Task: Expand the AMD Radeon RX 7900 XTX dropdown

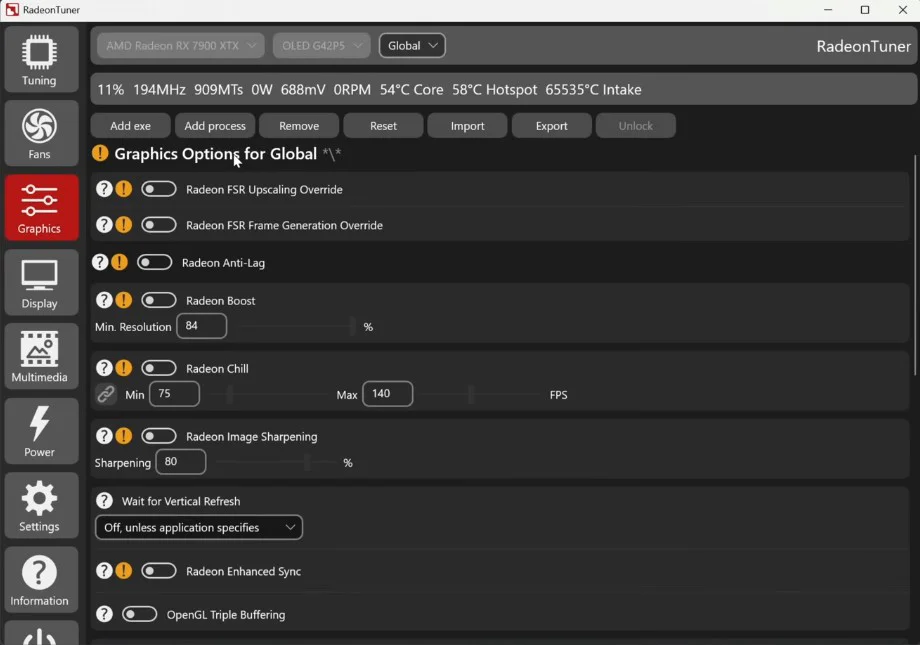Action: [181, 46]
